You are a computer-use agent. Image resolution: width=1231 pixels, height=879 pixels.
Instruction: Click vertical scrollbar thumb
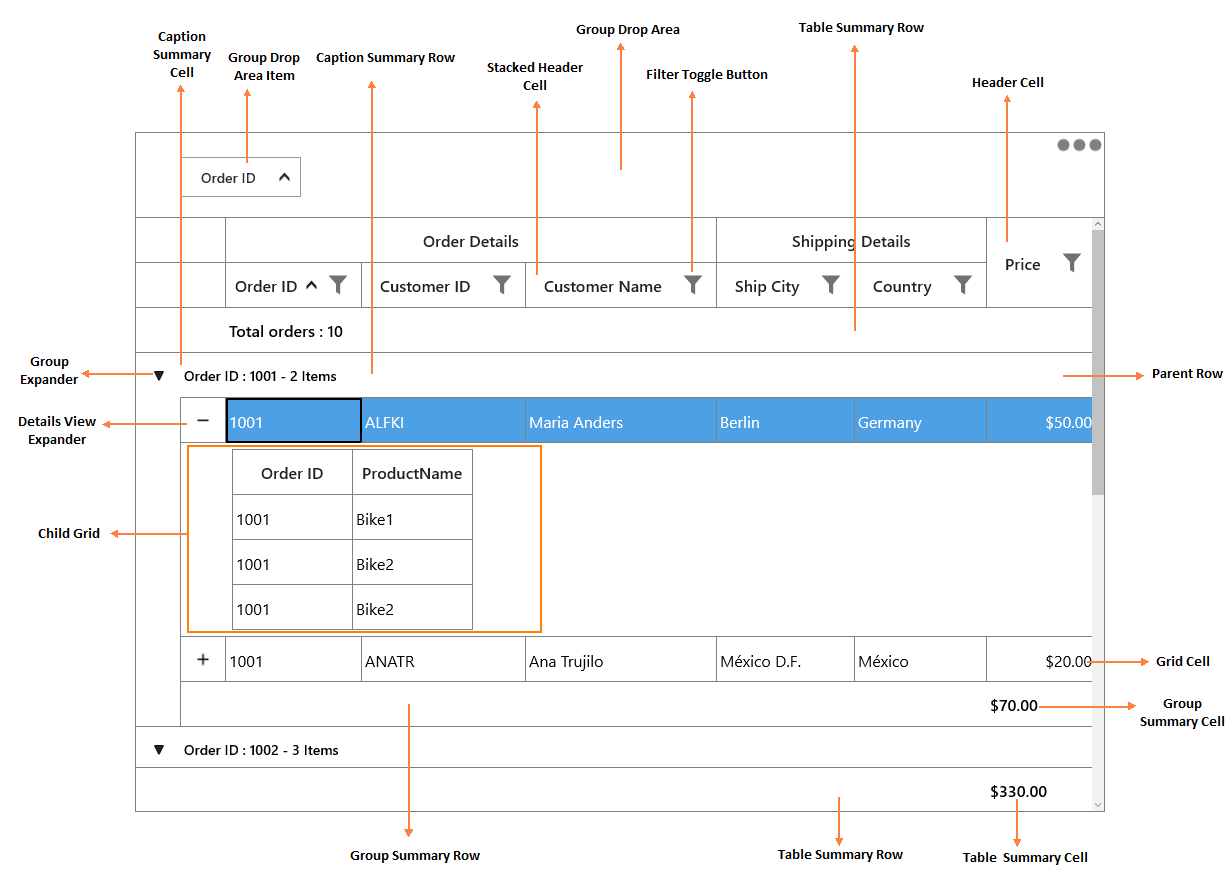point(1098,362)
